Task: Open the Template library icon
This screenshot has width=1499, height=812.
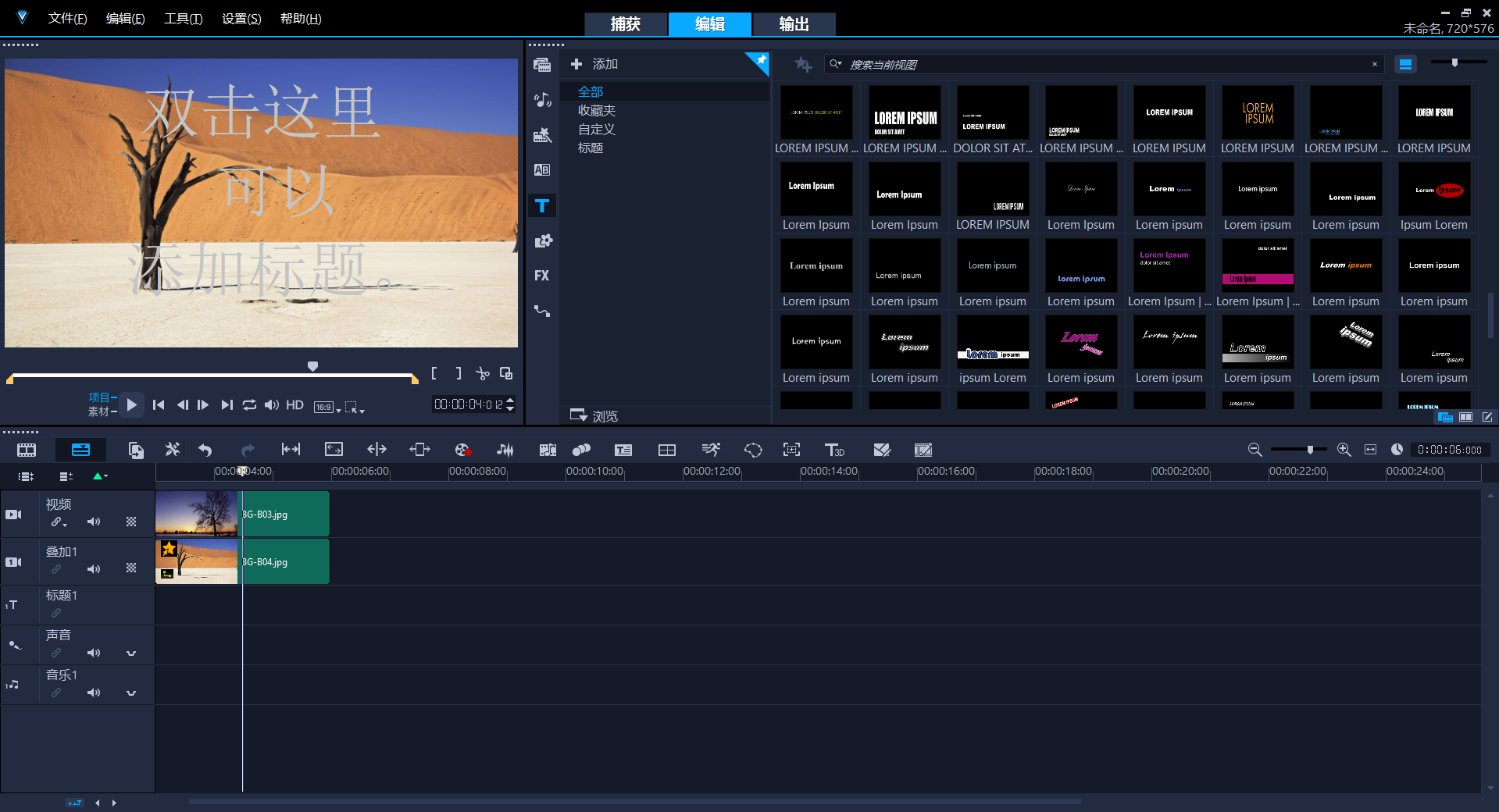Action: point(542,135)
